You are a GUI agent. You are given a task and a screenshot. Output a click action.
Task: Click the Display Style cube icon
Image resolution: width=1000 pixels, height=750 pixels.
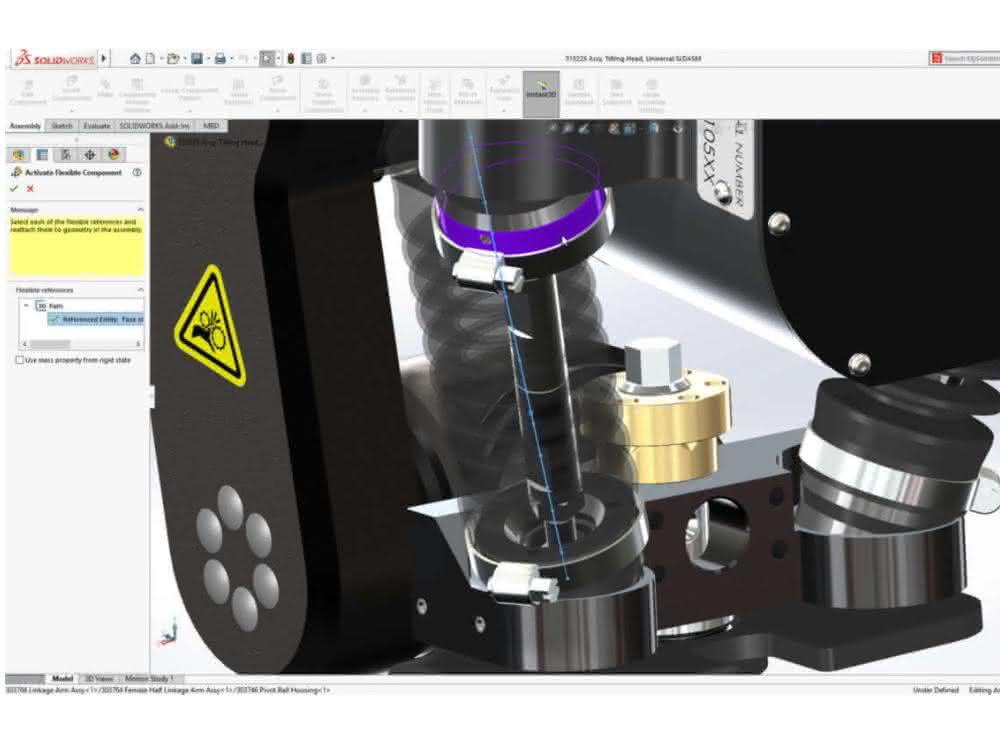pyautogui.click(x=655, y=129)
